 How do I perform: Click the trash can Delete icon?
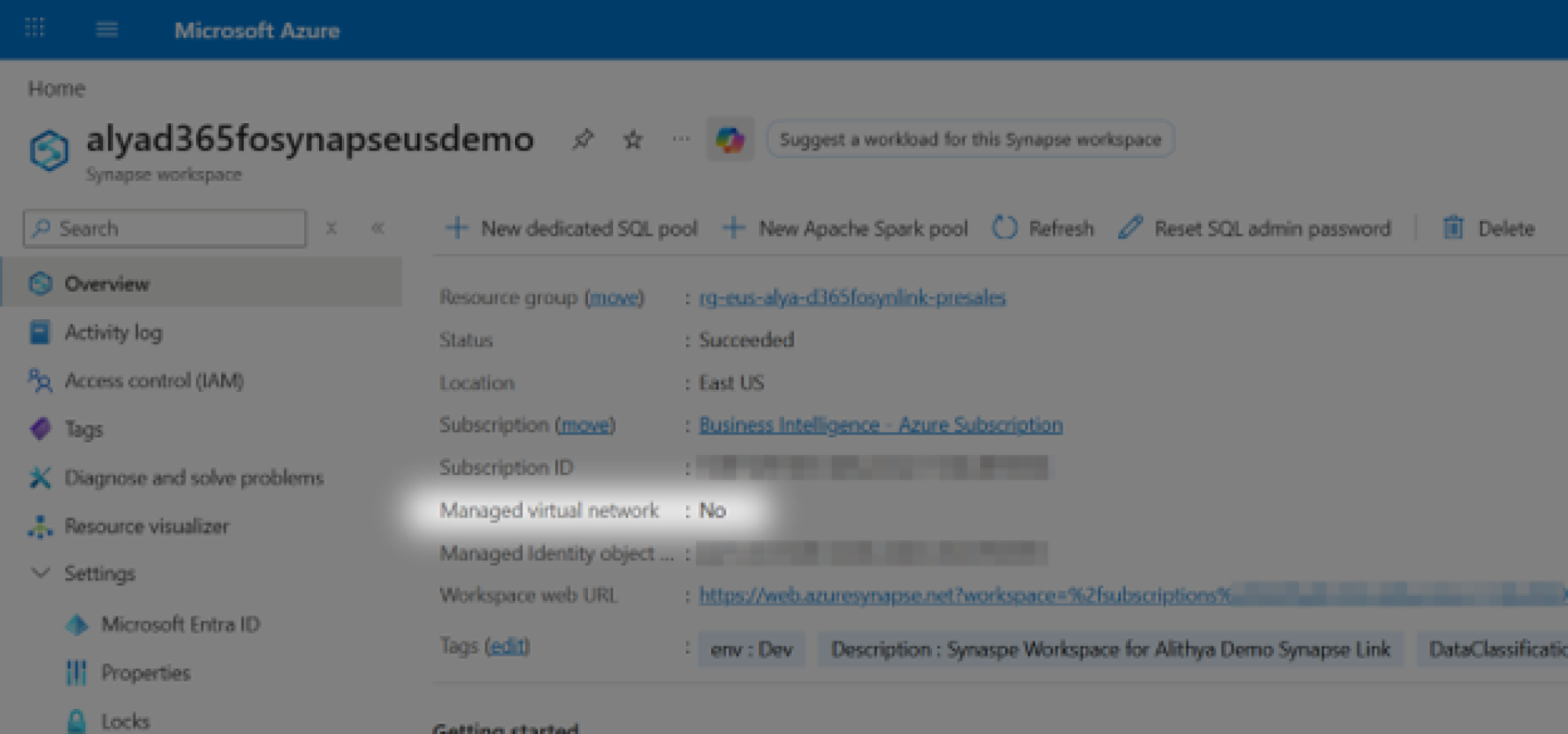(x=1453, y=228)
